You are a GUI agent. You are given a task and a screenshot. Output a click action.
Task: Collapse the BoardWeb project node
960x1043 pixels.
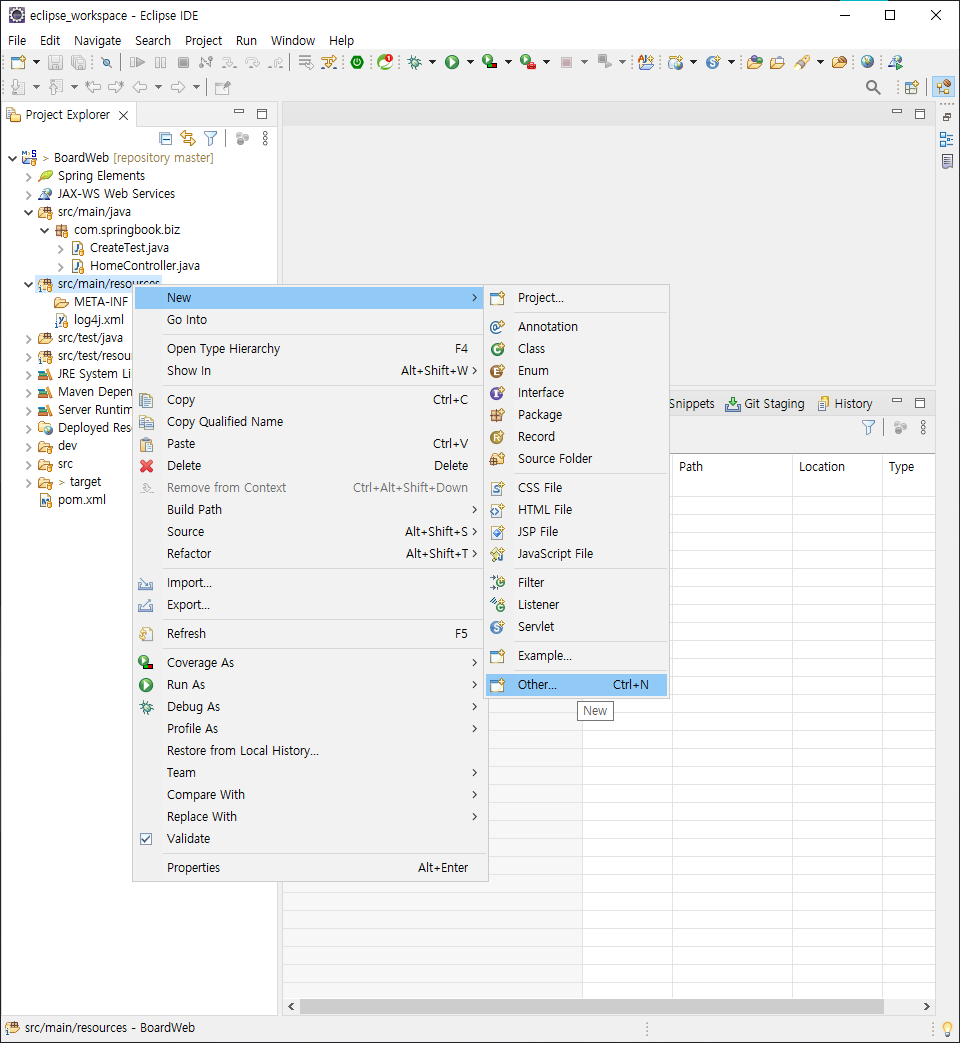tap(12, 158)
